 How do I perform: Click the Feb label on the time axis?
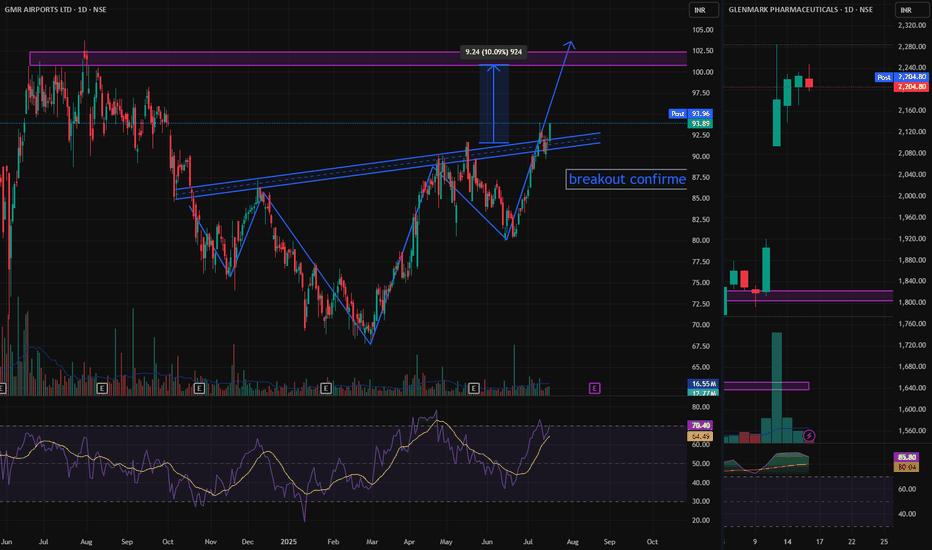click(333, 542)
